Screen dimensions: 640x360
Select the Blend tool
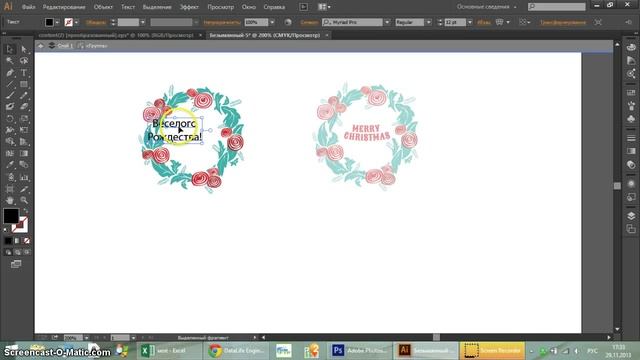point(24,165)
